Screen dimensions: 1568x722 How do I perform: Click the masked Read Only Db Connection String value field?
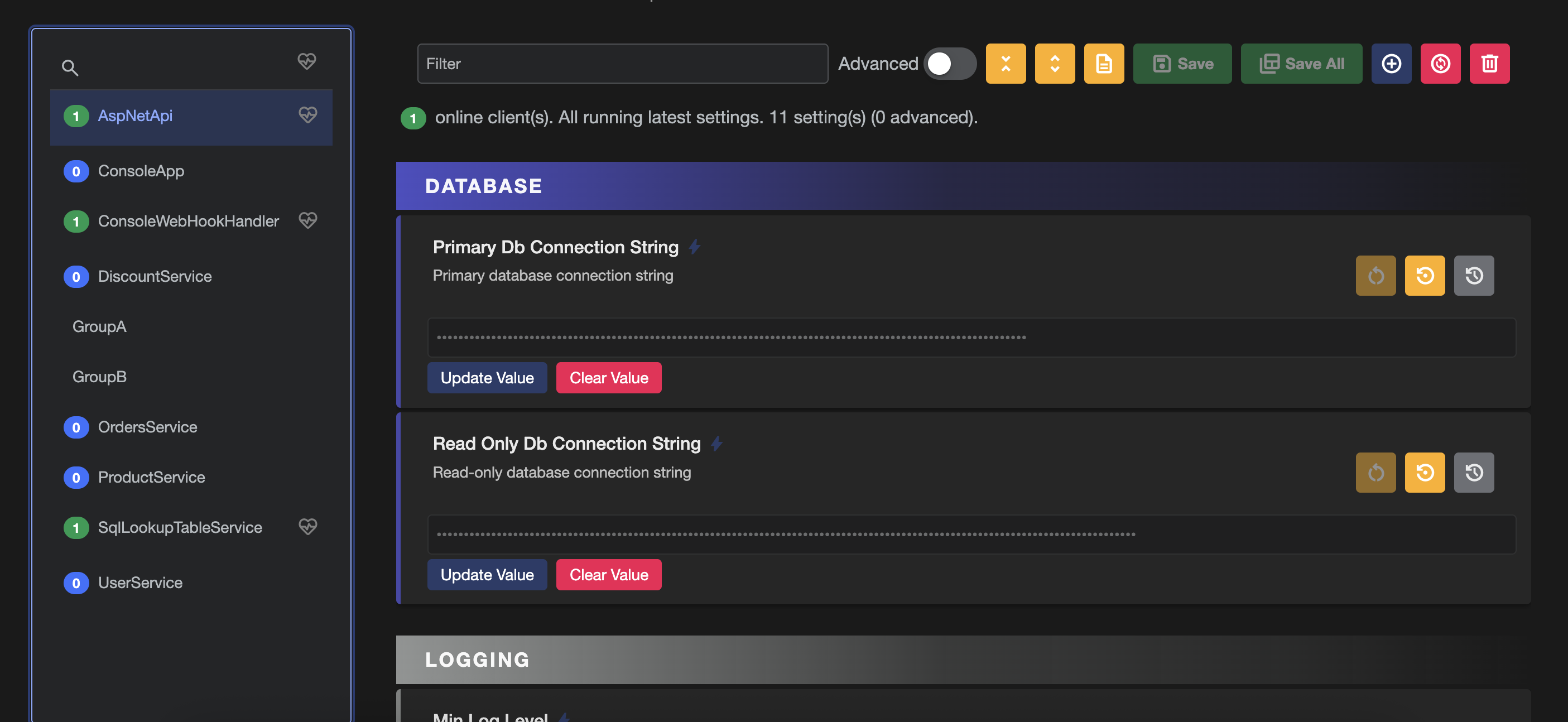pyautogui.click(x=971, y=535)
